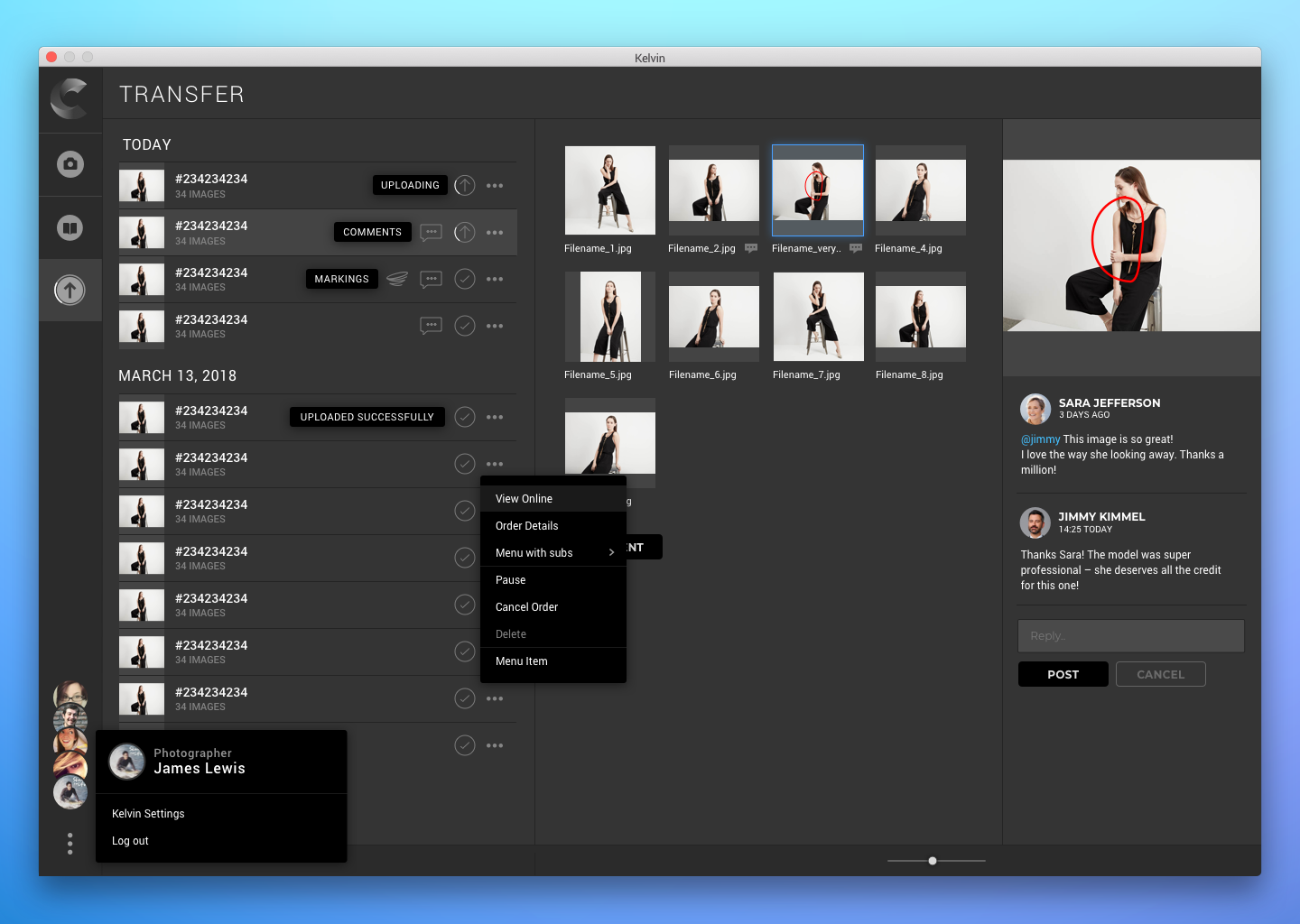Image resolution: width=1300 pixels, height=924 pixels.
Task: Open the book library sidebar icon
Action: point(70,227)
